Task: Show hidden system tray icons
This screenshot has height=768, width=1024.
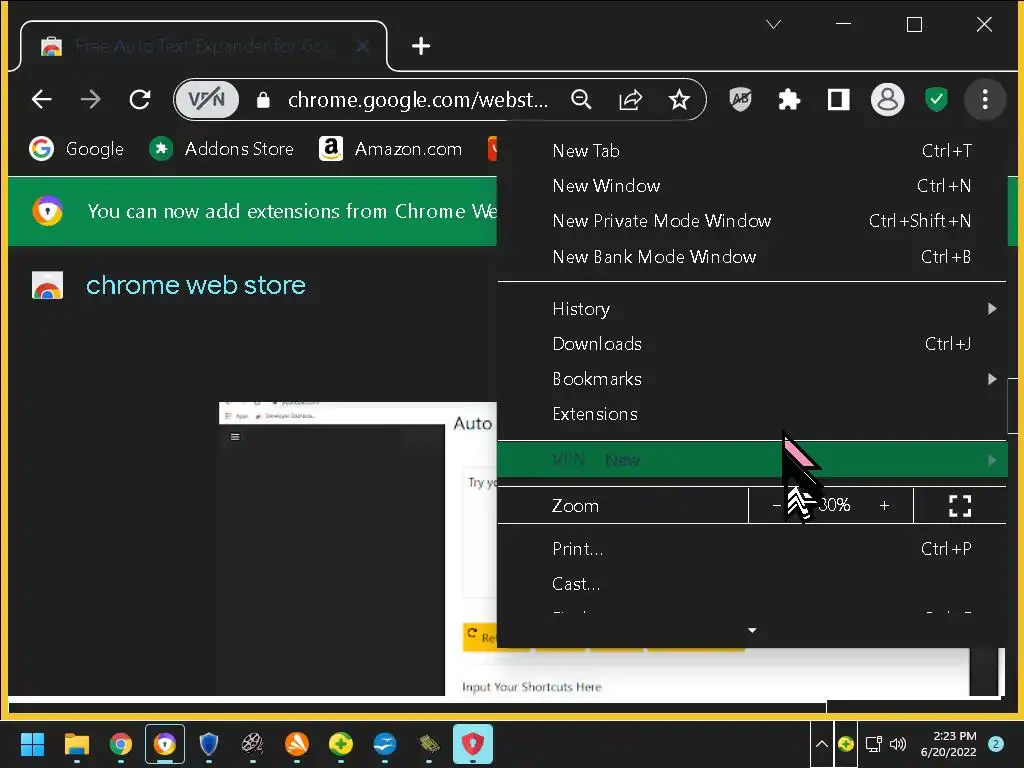Action: coord(822,744)
